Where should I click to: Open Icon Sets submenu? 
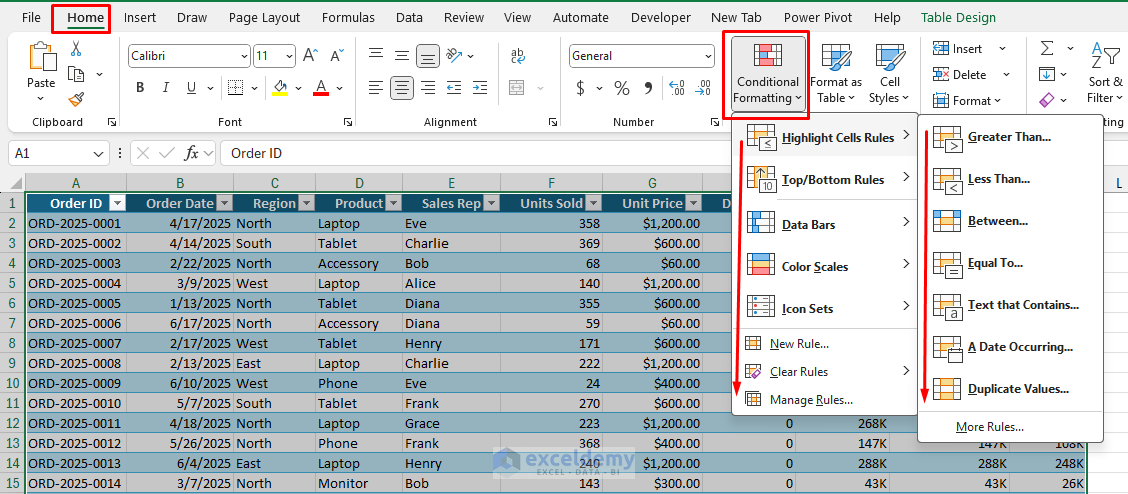[x=824, y=308]
